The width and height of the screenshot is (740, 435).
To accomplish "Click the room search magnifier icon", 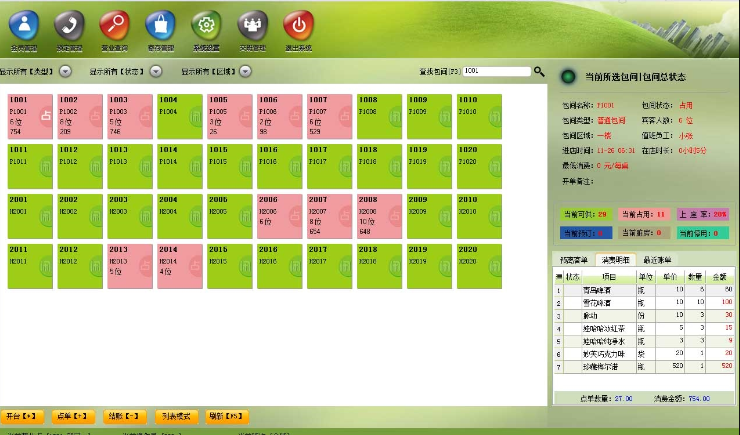I will [539, 72].
